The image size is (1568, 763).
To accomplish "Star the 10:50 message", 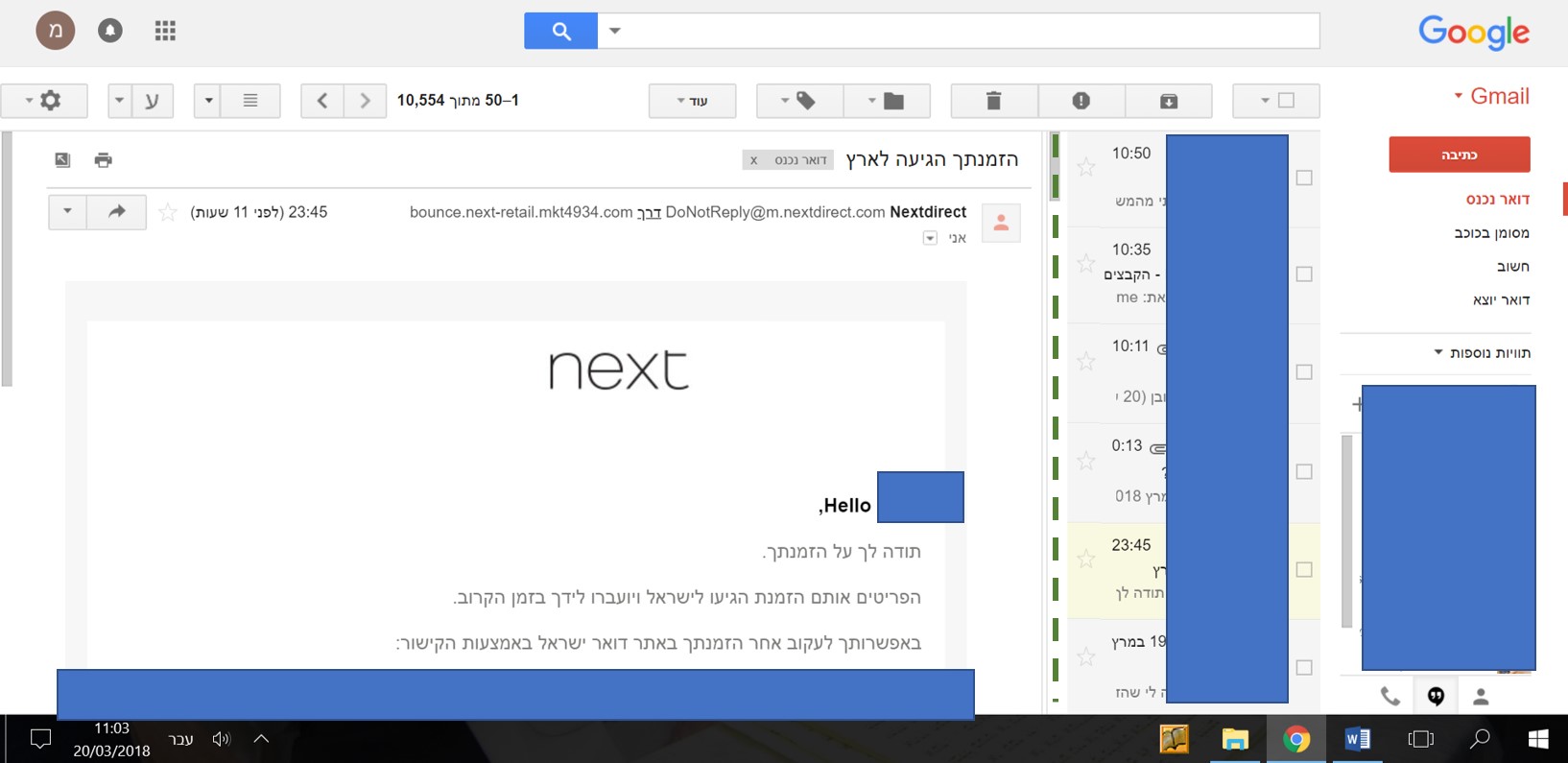I will click(1085, 168).
